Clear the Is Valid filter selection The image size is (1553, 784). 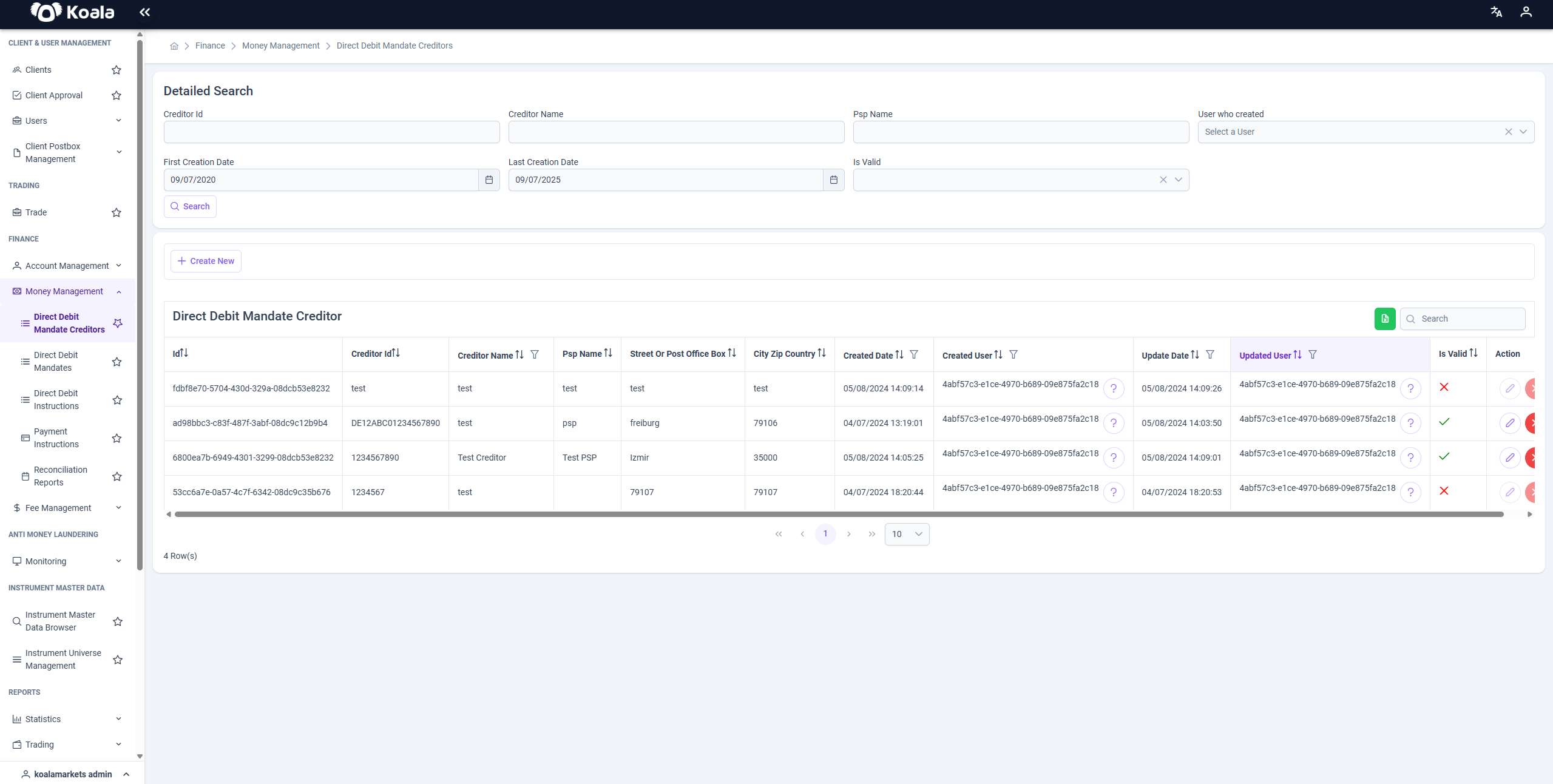click(x=1163, y=180)
